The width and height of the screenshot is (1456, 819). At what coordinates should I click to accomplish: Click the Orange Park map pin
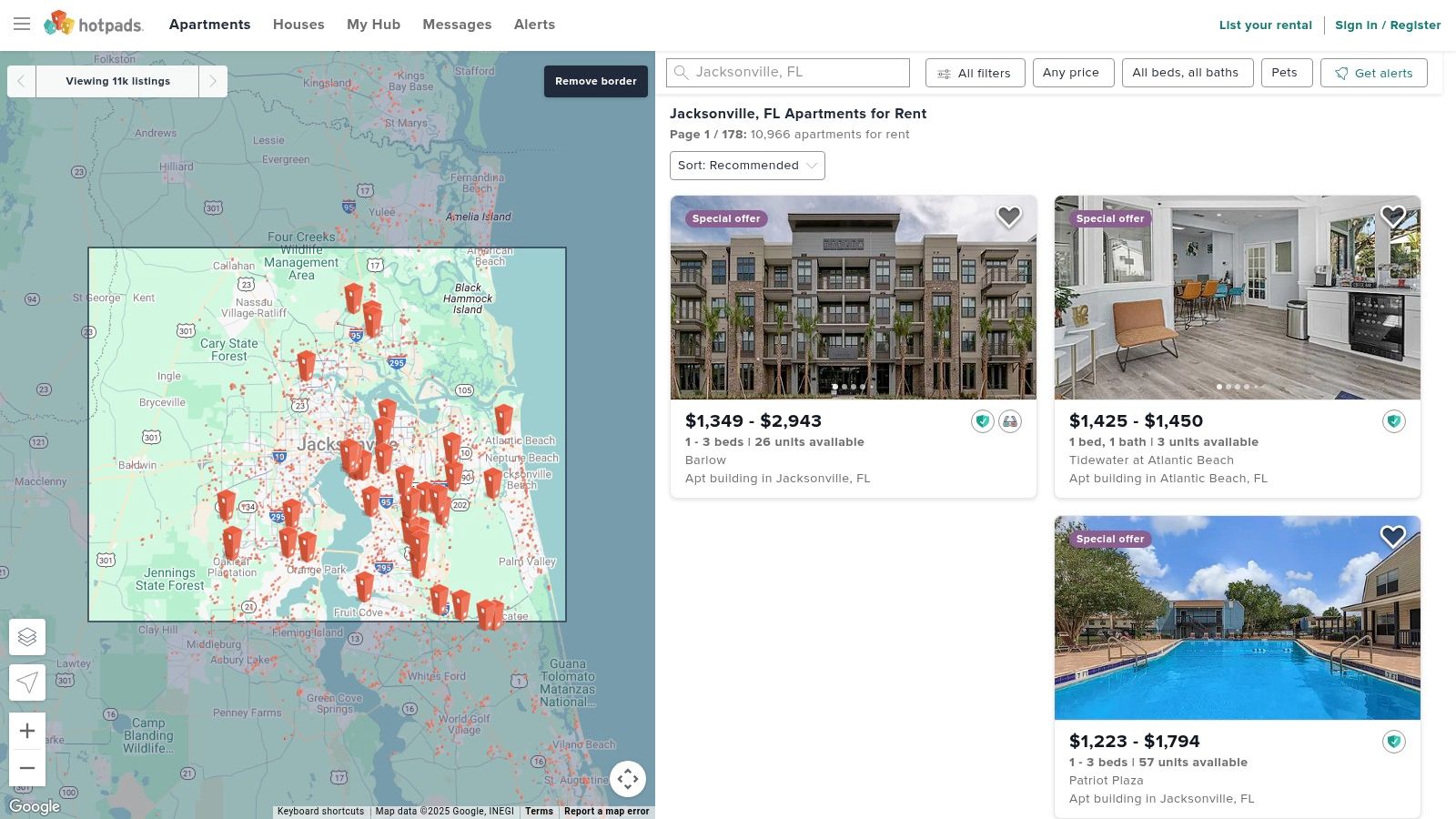click(308, 546)
